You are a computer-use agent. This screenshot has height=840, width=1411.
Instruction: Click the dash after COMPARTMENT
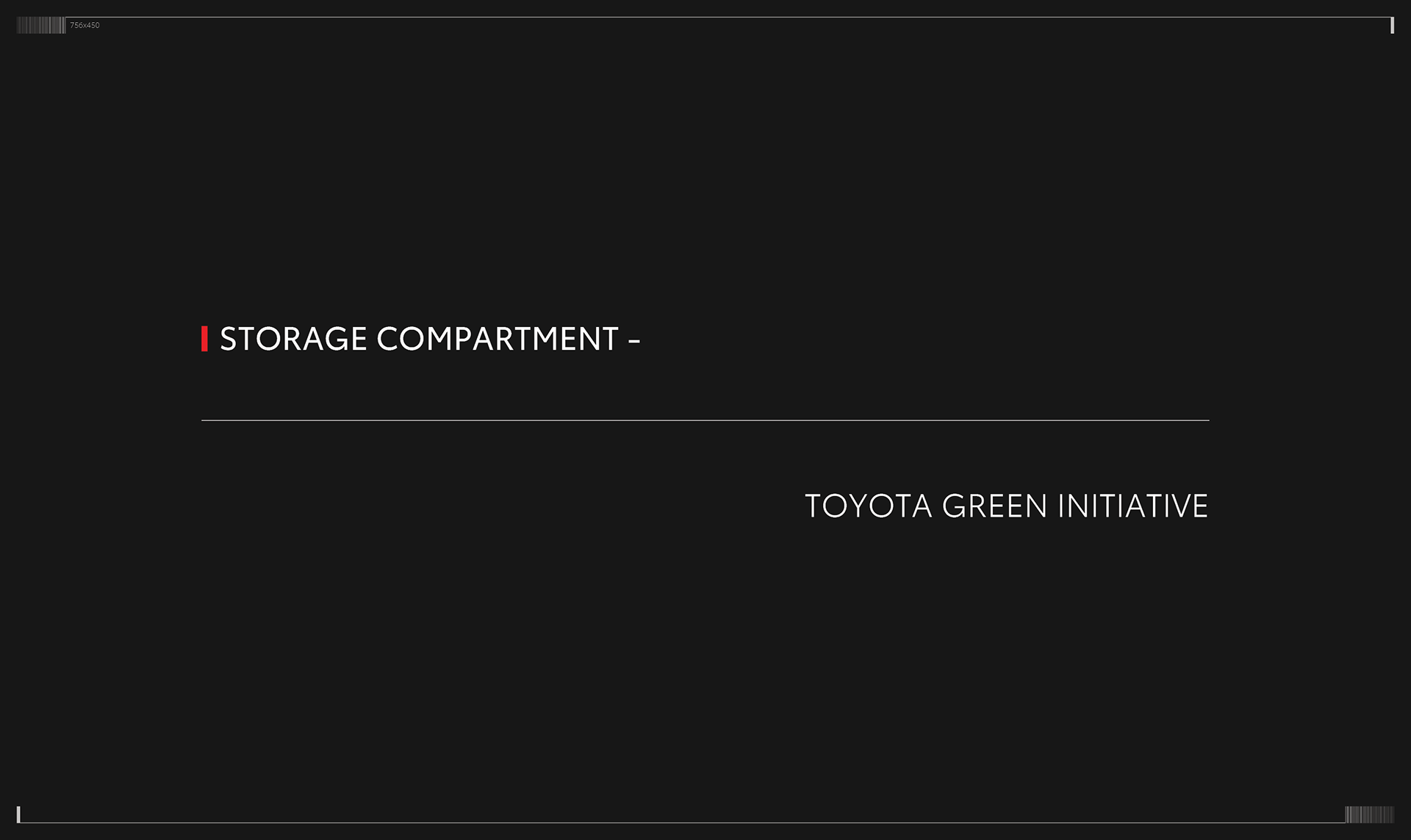pyautogui.click(x=633, y=341)
